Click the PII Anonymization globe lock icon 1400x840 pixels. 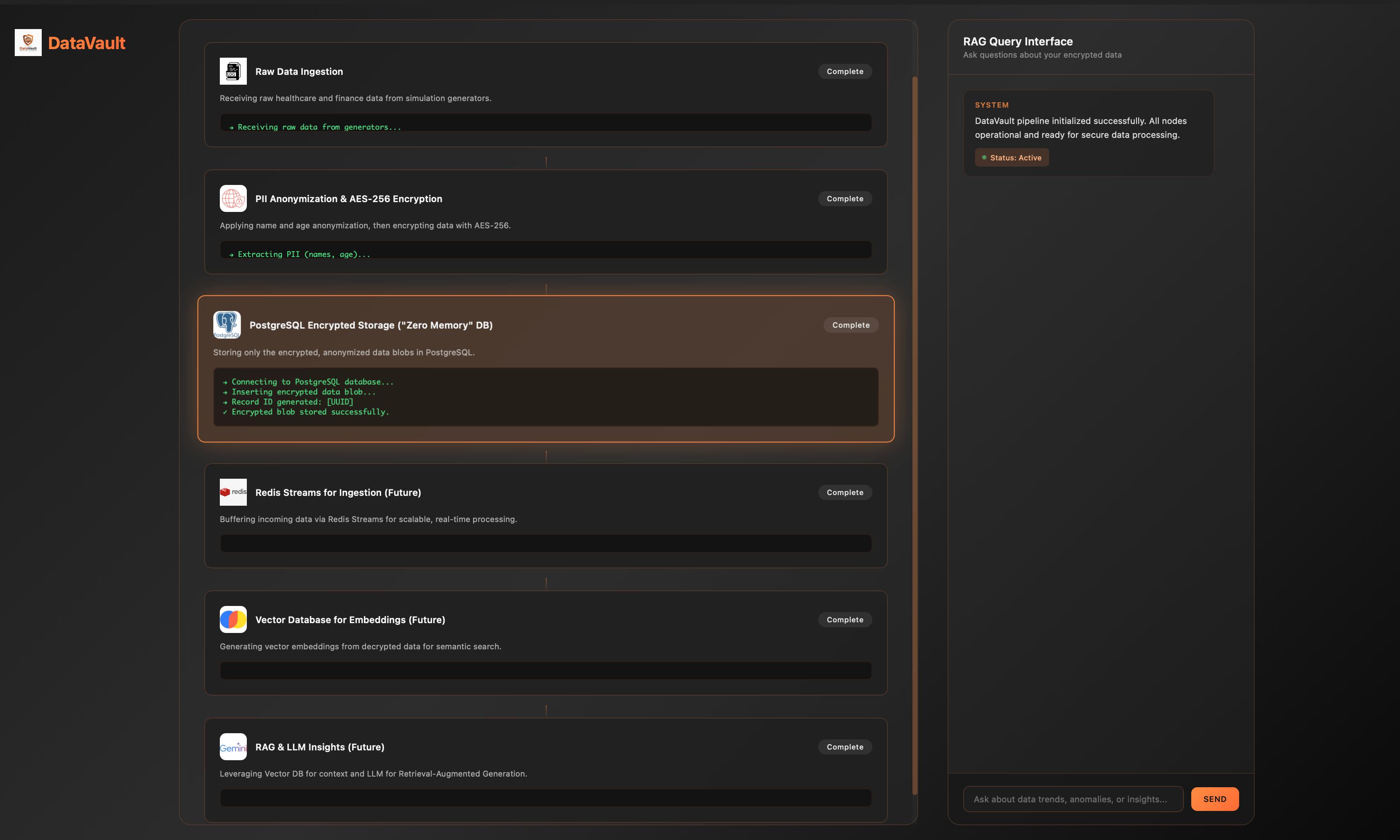pos(233,199)
